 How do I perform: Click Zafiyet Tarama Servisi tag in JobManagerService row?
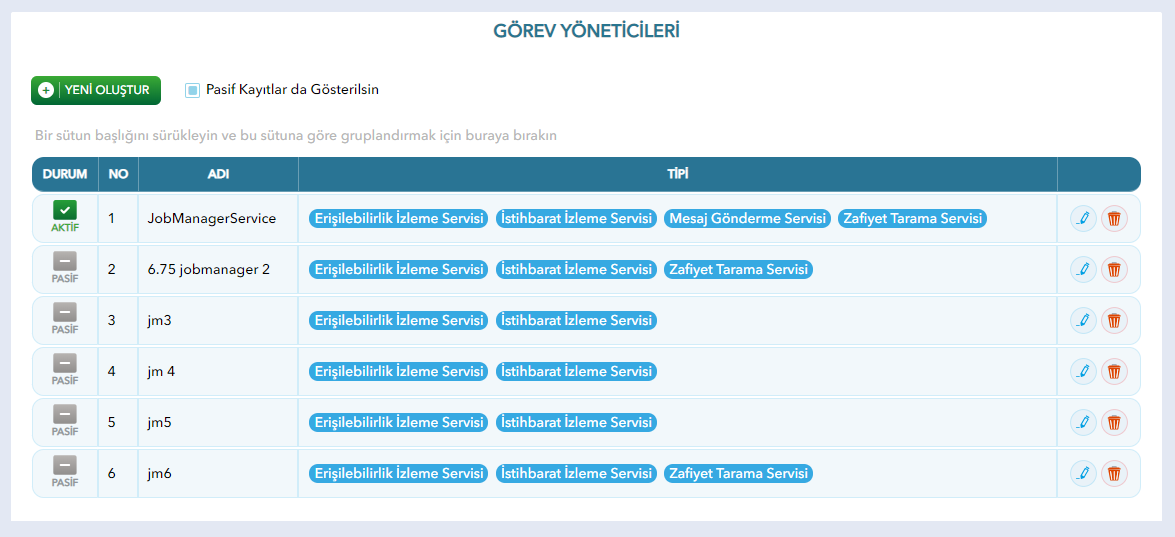click(x=912, y=219)
